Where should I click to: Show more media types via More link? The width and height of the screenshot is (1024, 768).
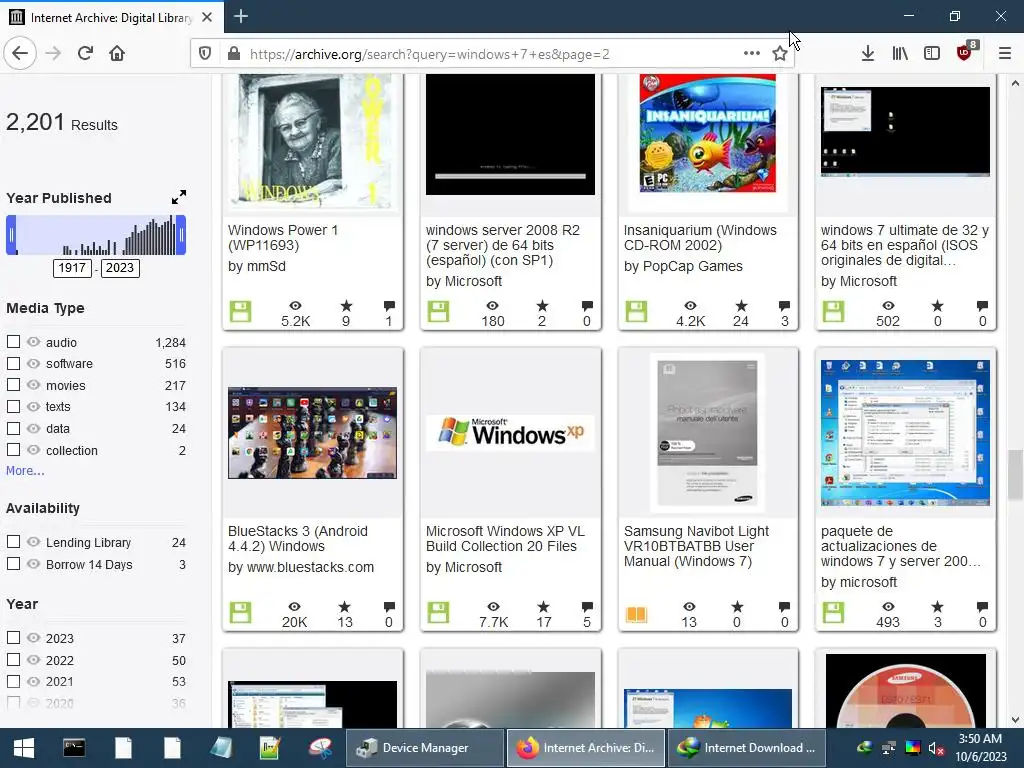tap(25, 470)
